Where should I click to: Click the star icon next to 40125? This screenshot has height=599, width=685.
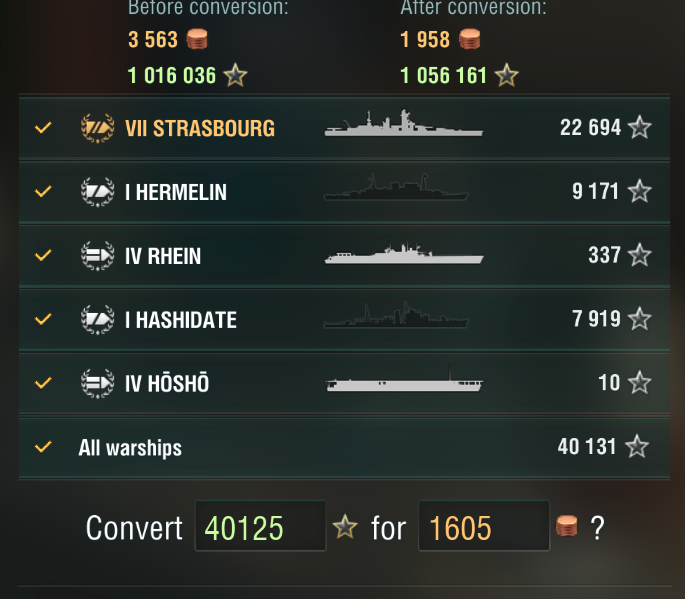click(x=345, y=527)
